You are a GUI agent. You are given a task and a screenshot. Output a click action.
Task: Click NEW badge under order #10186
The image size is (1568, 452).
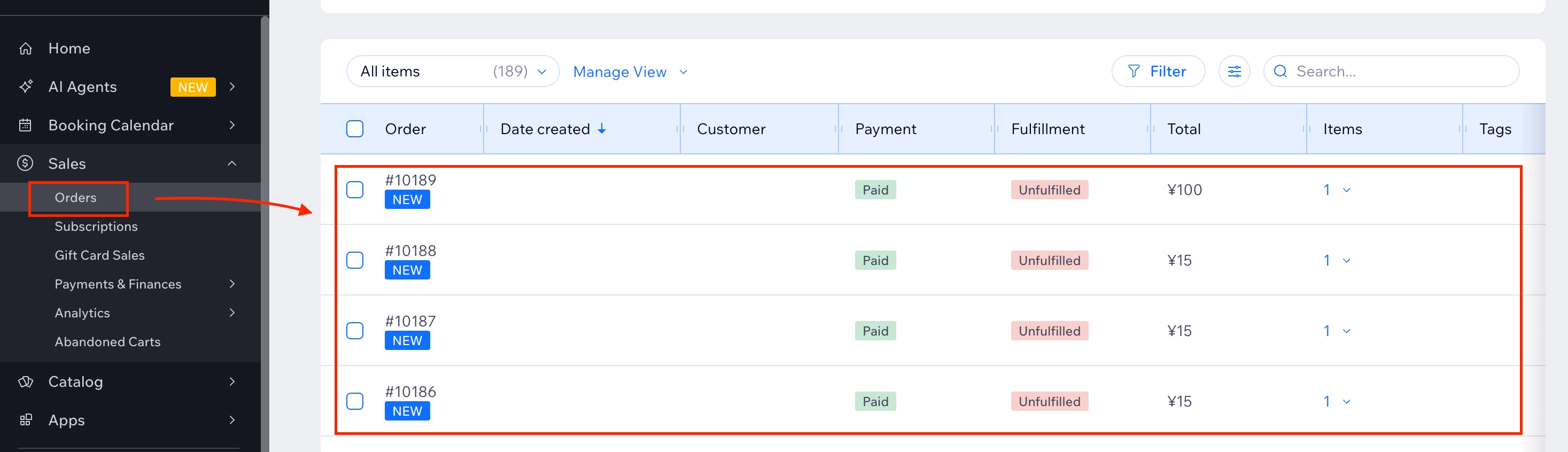(407, 411)
